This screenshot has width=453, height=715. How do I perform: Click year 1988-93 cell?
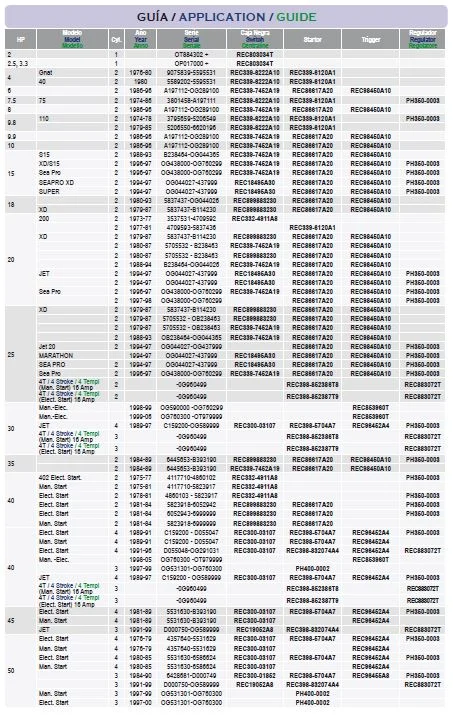coord(141,337)
